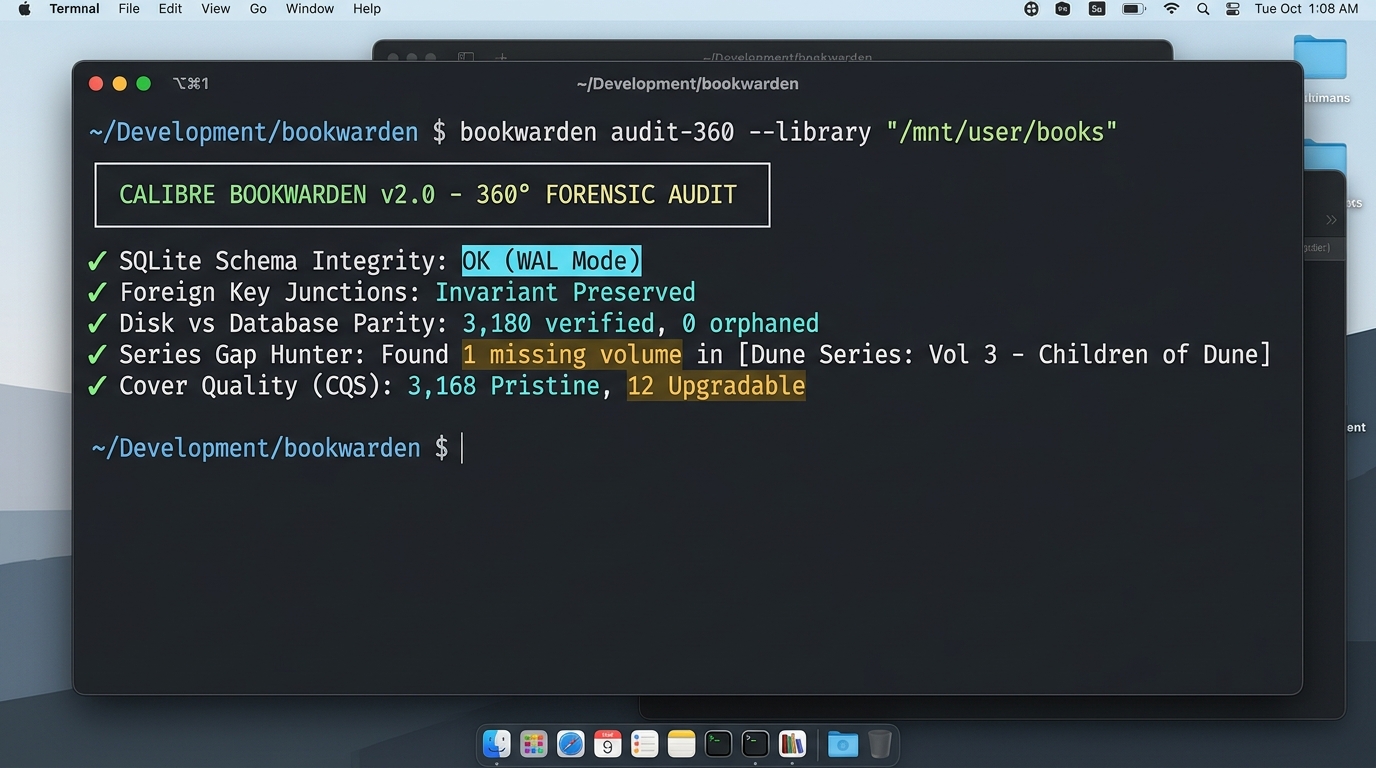Open Launchpad from the dock
Viewport: 1376px width, 768px height.
click(534, 744)
